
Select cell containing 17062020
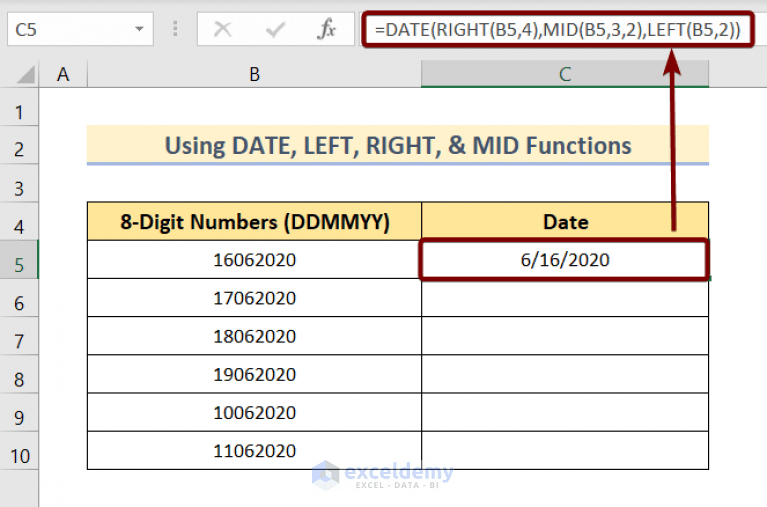coord(254,298)
